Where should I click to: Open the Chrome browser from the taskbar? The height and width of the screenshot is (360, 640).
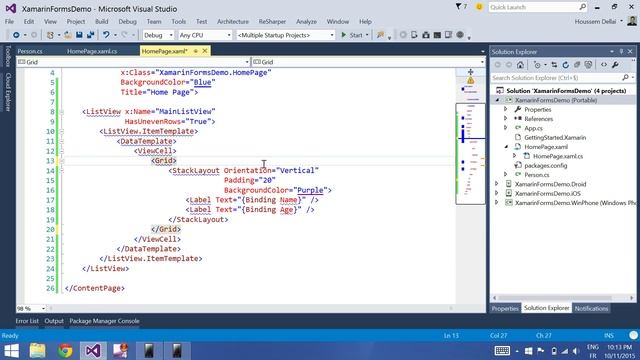pyautogui.click(x=65, y=351)
